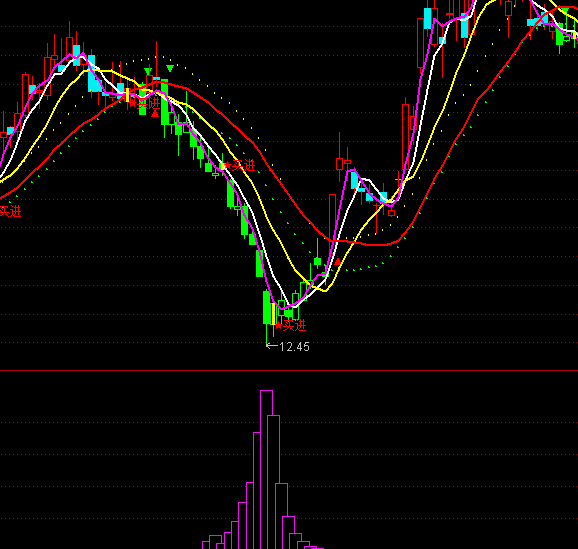
Task: Select the 买进 star marker above 12.45
Action: [x=290, y=326]
